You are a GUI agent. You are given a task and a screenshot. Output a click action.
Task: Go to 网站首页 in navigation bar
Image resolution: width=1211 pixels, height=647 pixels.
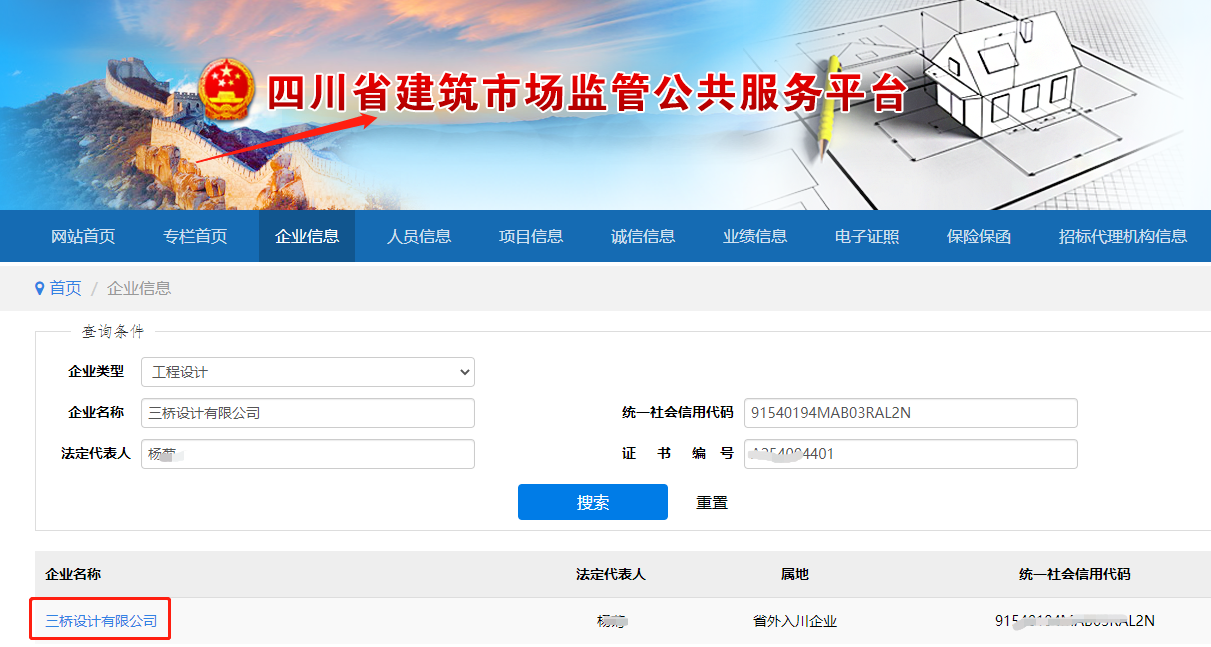coord(83,237)
